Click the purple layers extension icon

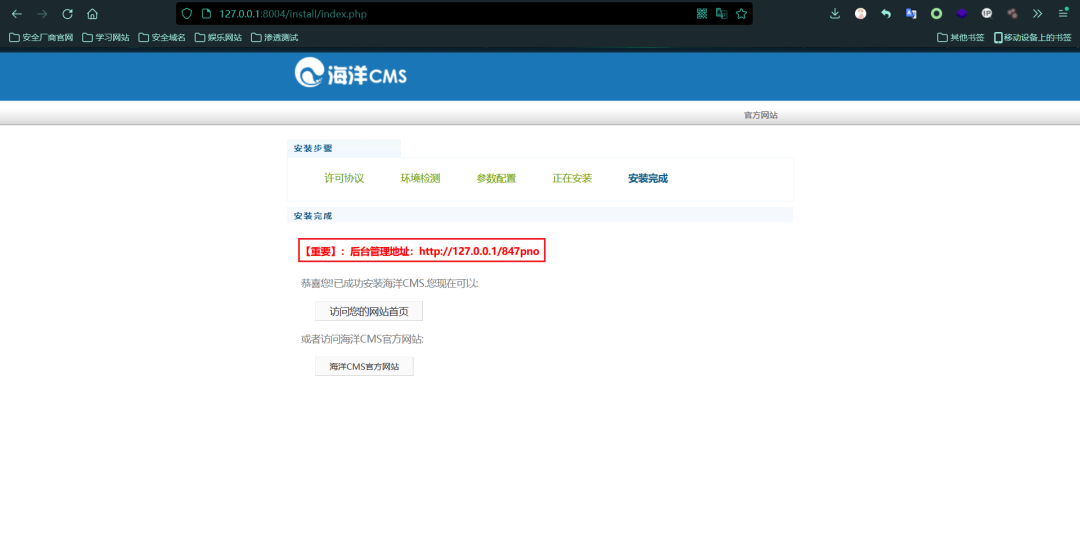962,13
